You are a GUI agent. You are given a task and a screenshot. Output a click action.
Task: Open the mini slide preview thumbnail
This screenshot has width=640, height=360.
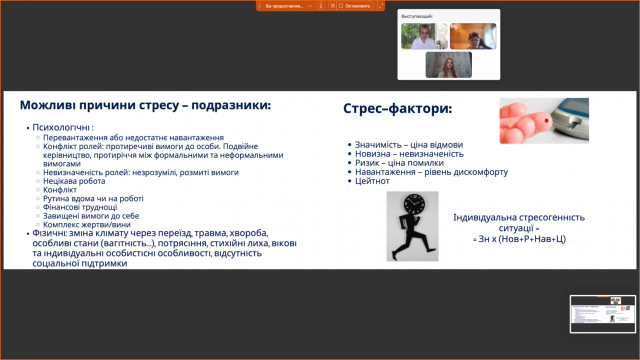(602, 314)
